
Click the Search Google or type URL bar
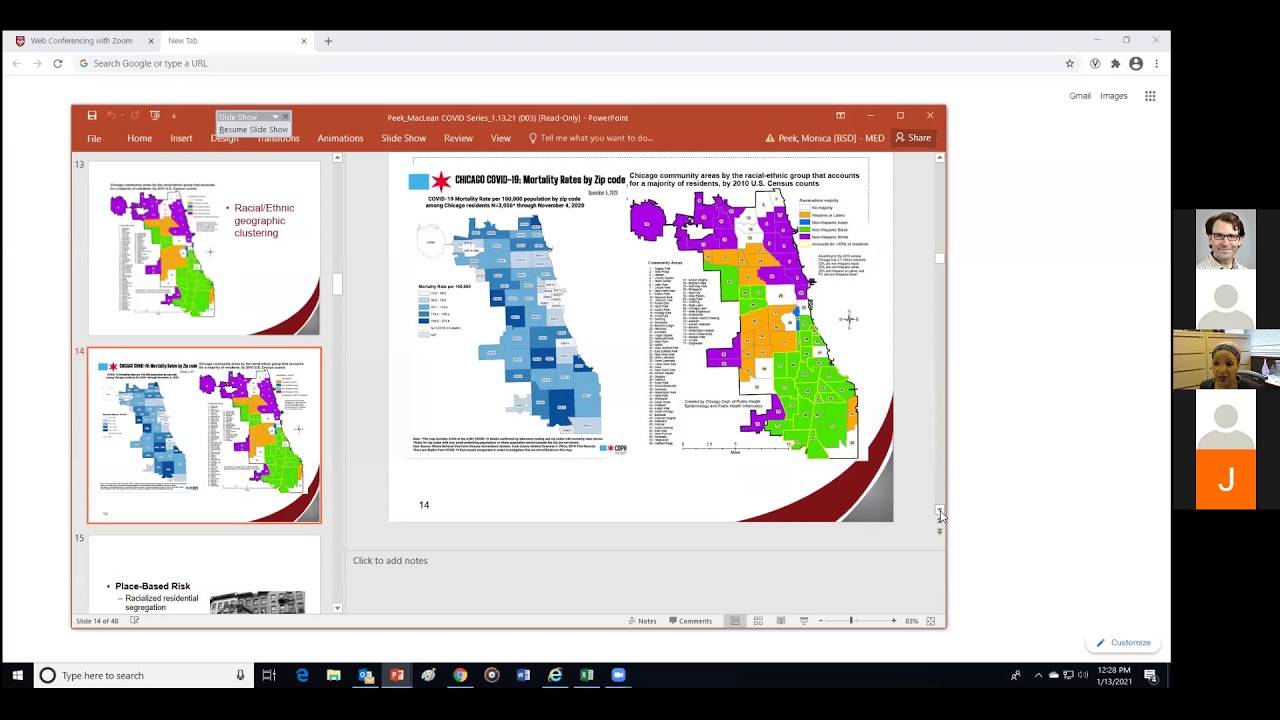[x=570, y=63]
